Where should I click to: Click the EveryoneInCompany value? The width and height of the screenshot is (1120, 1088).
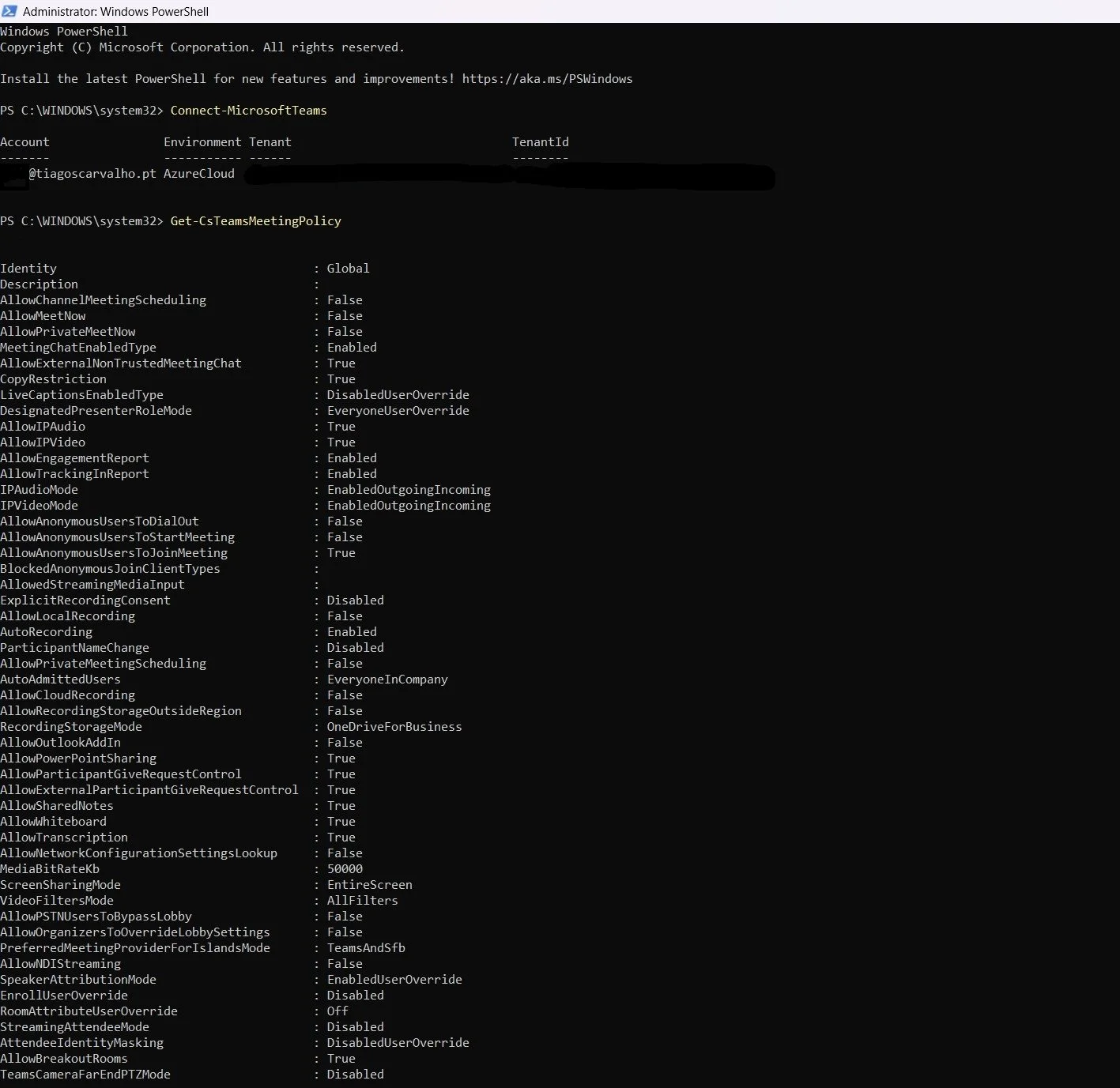387,680
